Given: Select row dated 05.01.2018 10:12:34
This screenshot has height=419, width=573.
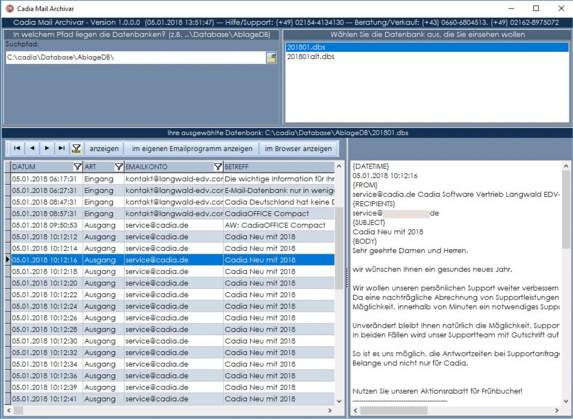Looking at the screenshot, I should (172, 364).
